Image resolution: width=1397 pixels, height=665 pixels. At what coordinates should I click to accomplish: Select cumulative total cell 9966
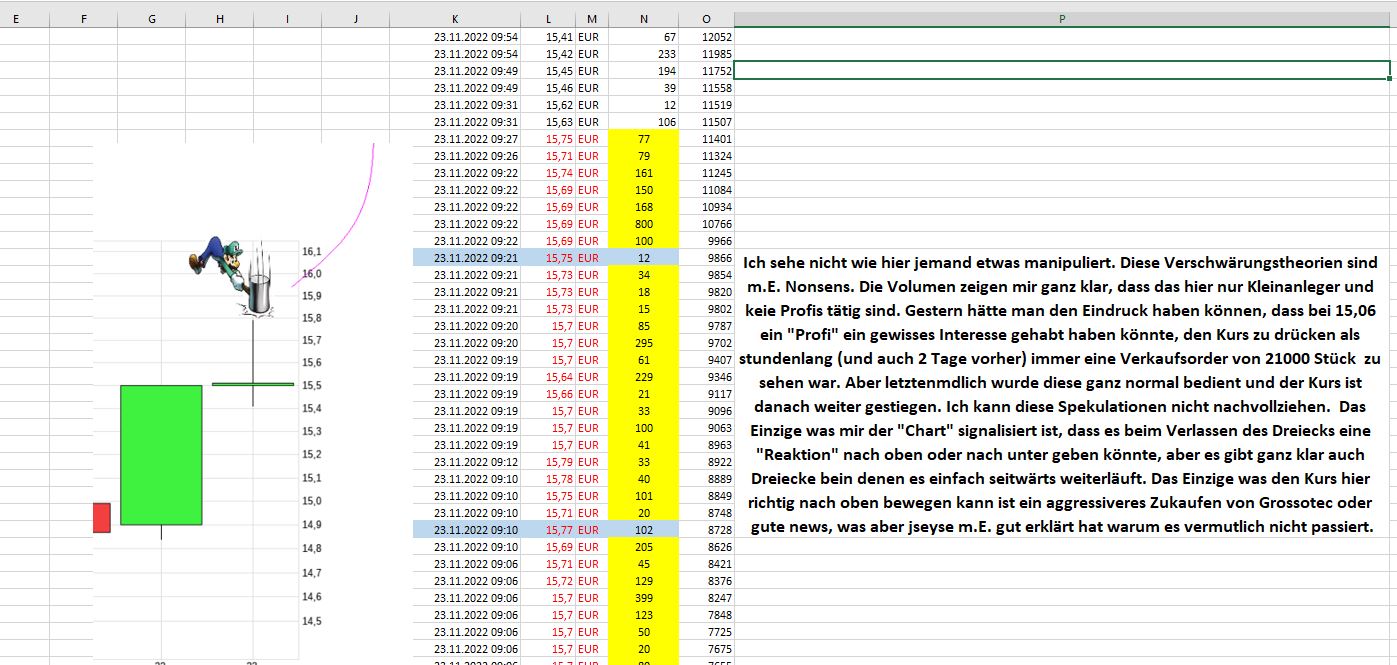pyautogui.click(x=706, y=241)
